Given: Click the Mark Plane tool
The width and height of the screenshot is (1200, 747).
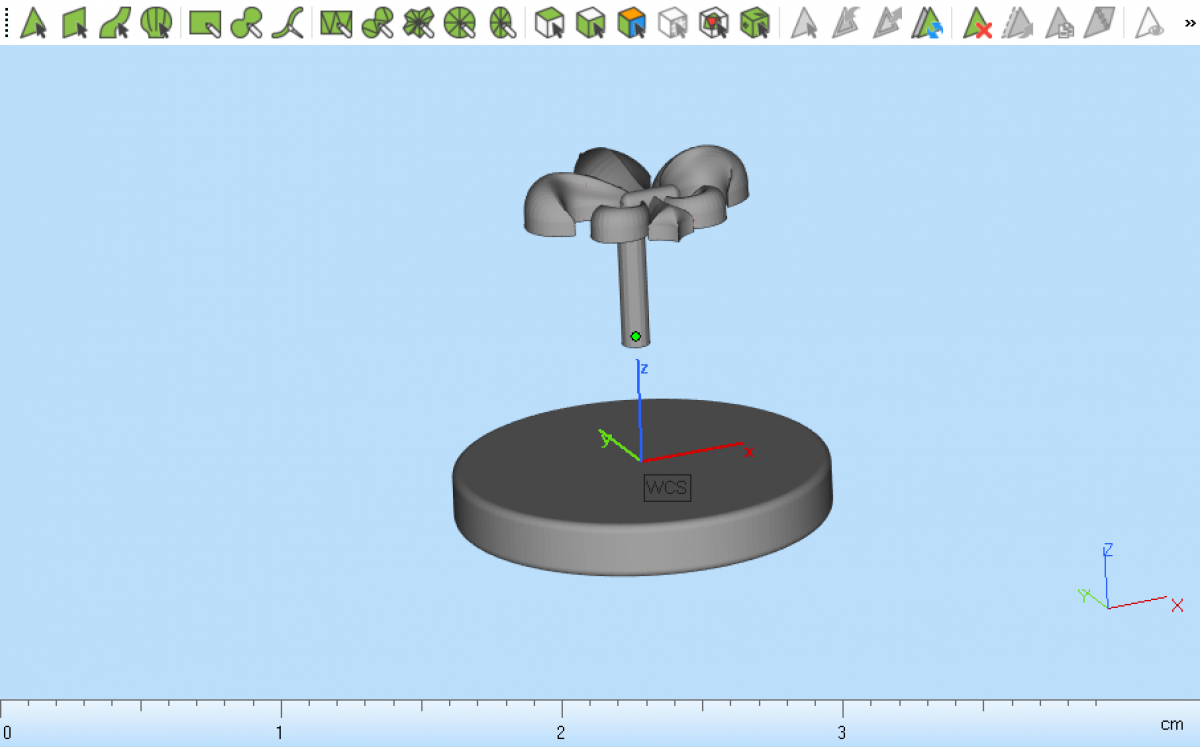Looking at the screenshot, I should click(75, 22).
